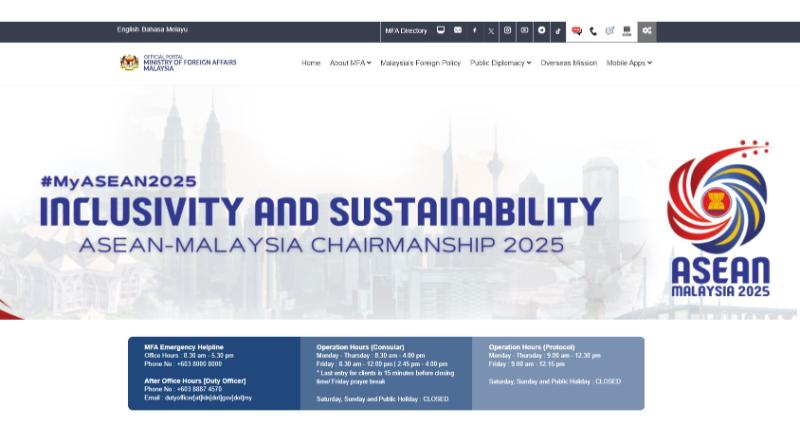Click the feedback form pencil icon
The image size is (800, 445).
[610, 31]
